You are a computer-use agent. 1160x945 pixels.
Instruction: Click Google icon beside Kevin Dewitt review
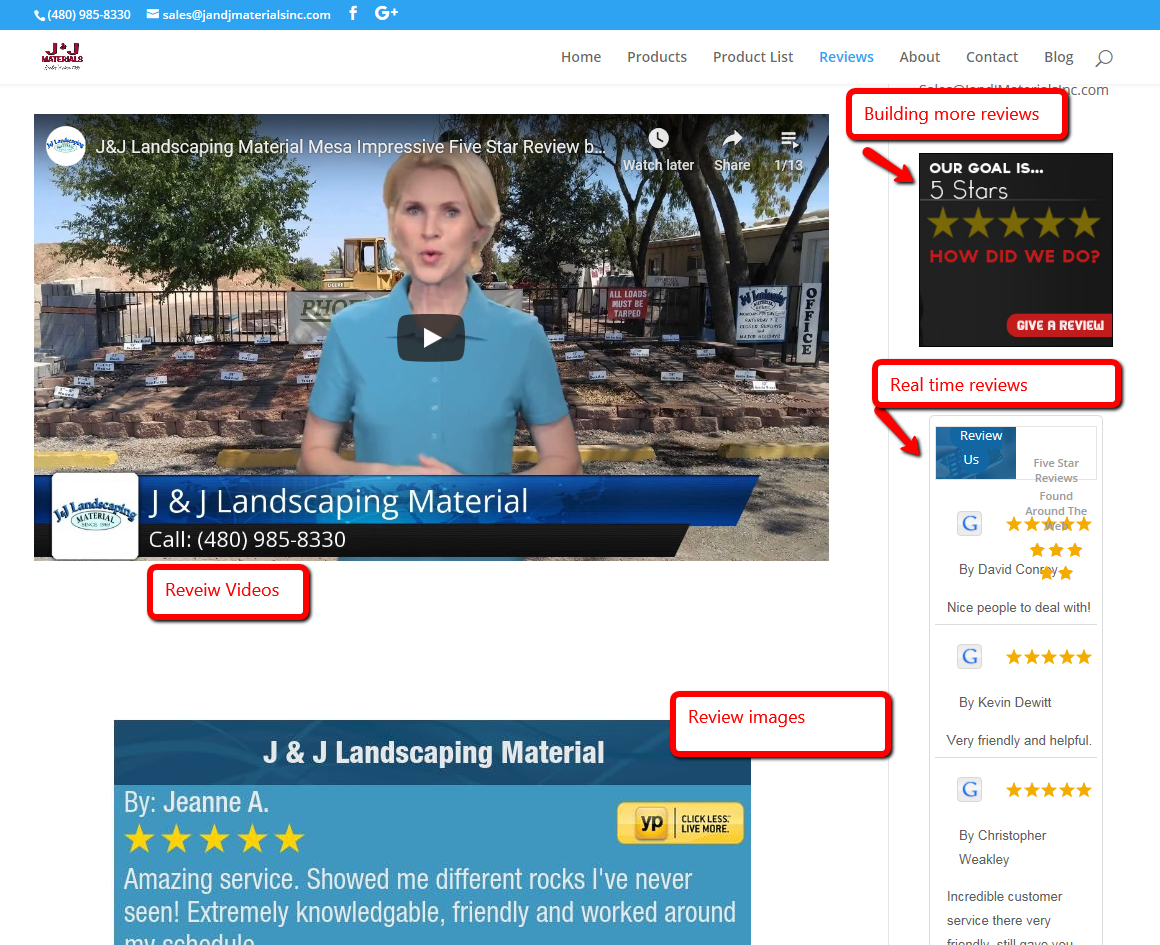tap(969, 657)
